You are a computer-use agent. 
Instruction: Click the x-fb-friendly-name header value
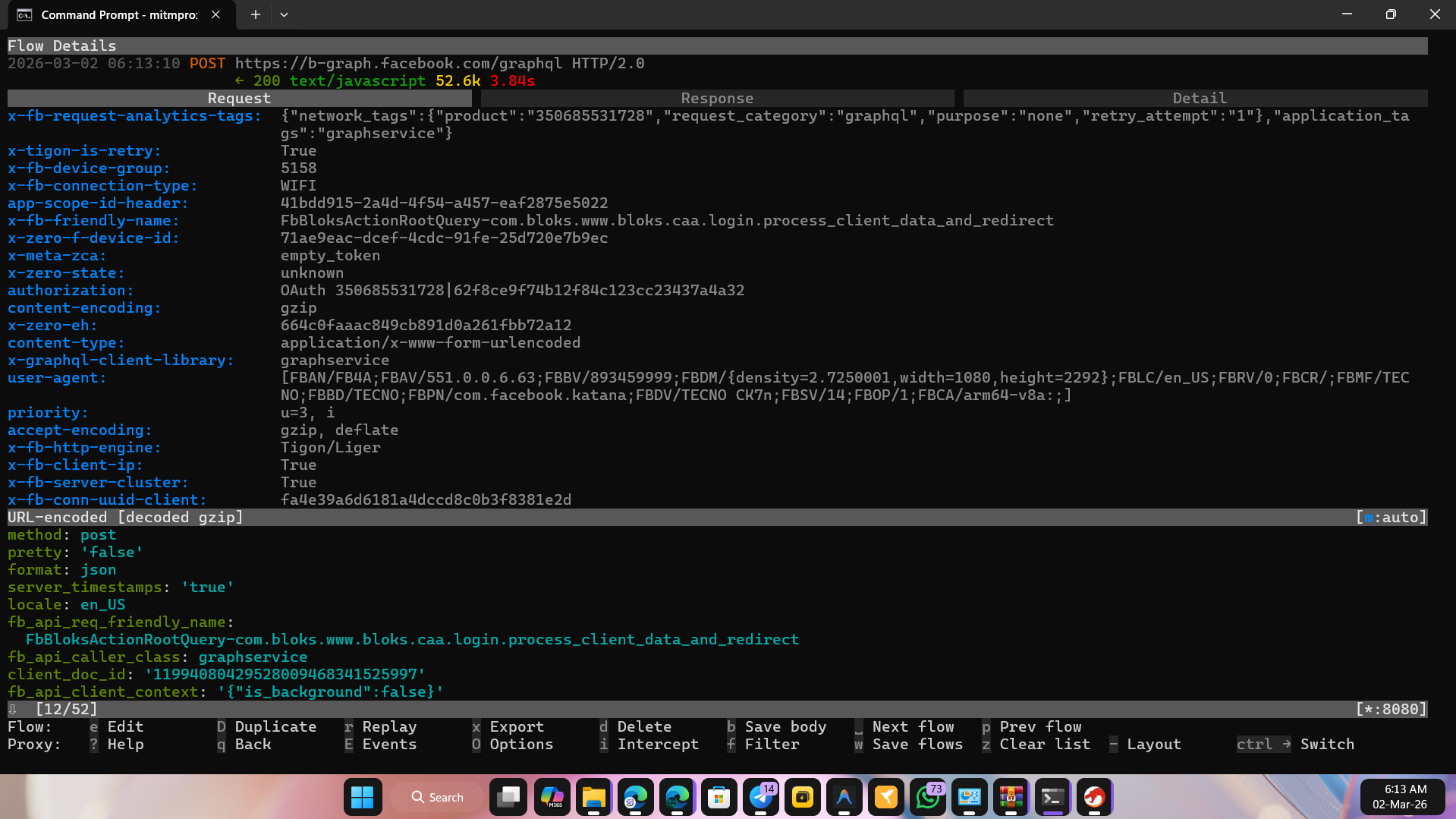pos(667,220)
